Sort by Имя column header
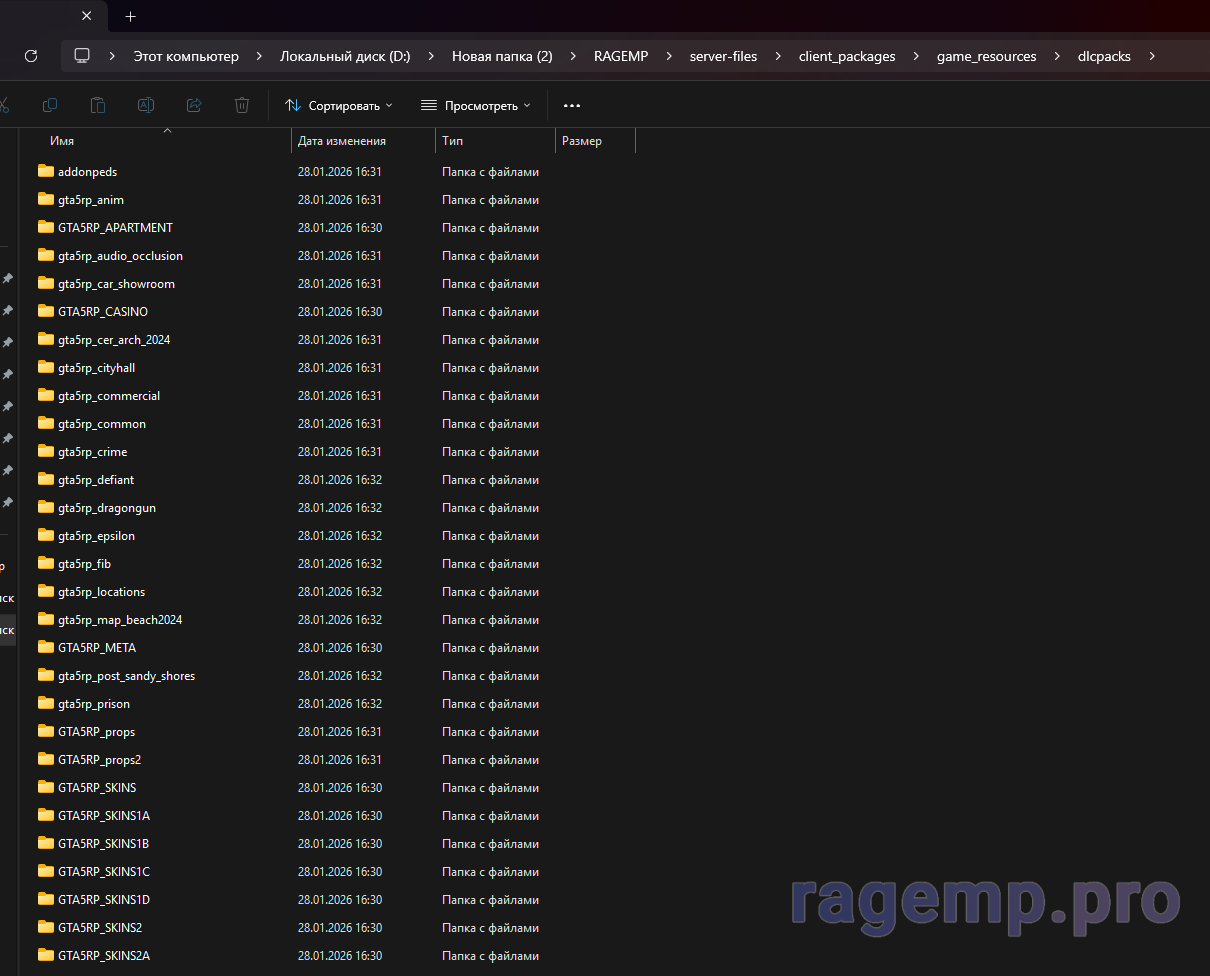This screenshot has width=1210, height=976. tap(62, 141)
